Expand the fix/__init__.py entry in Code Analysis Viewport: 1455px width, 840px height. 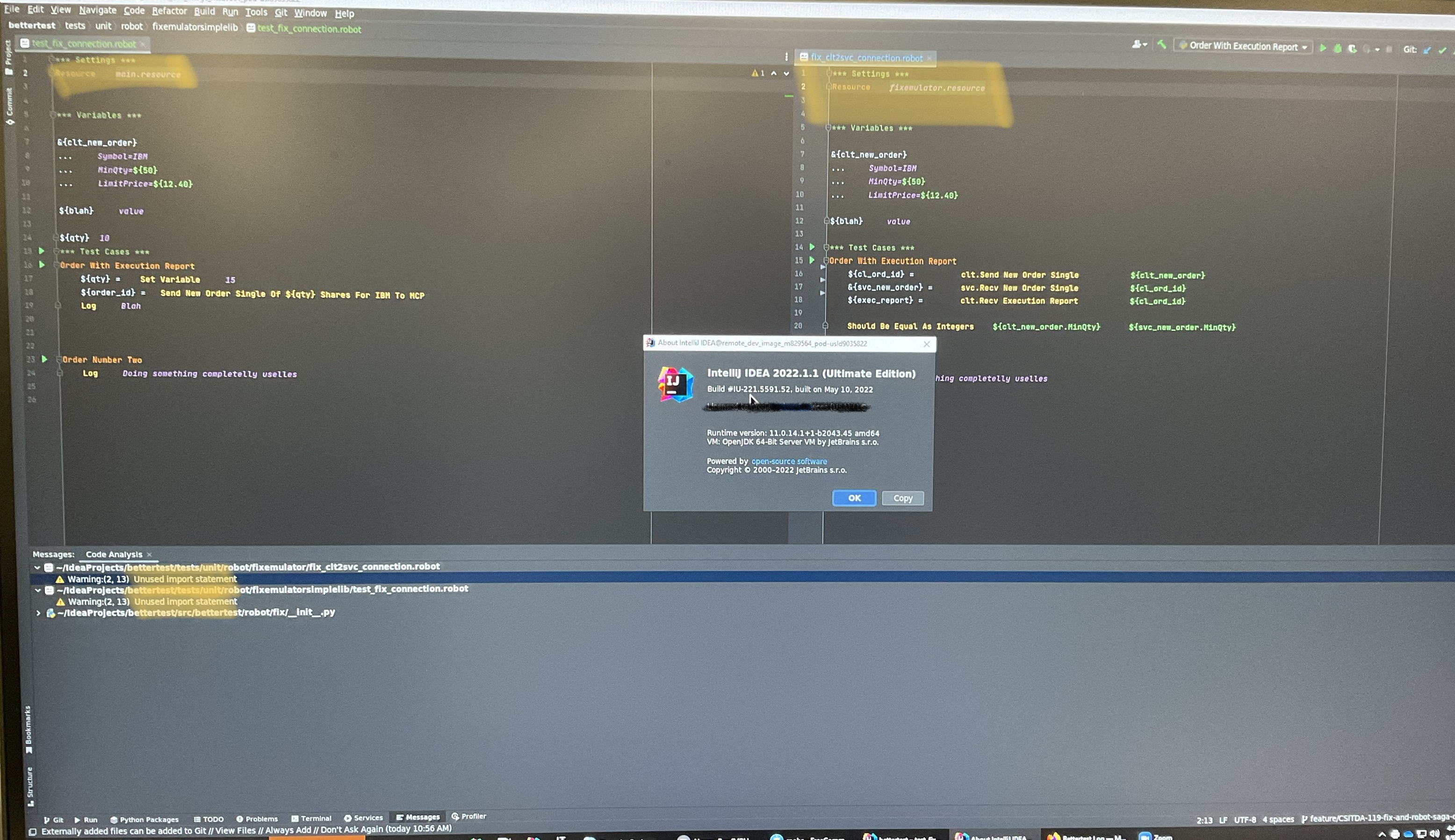(38, 612)
